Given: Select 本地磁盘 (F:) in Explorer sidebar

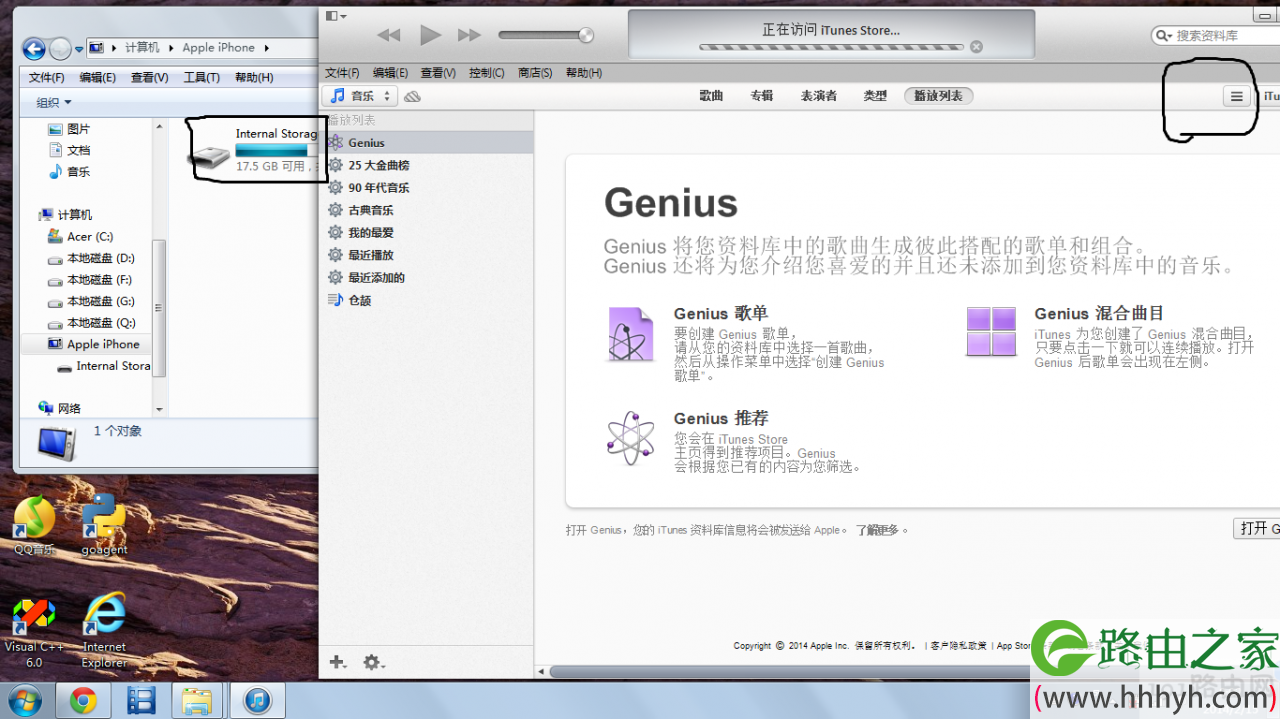Looking at the screenshot, I should (x=90, y=280).
